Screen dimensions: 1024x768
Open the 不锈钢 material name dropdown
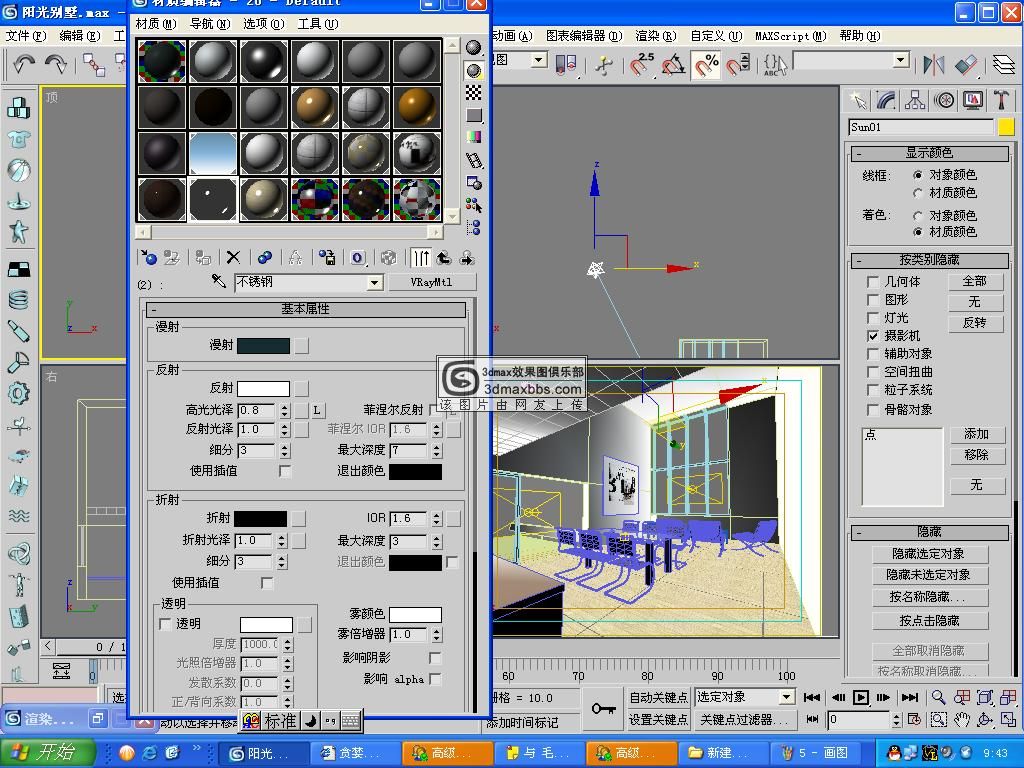(374, 283)
